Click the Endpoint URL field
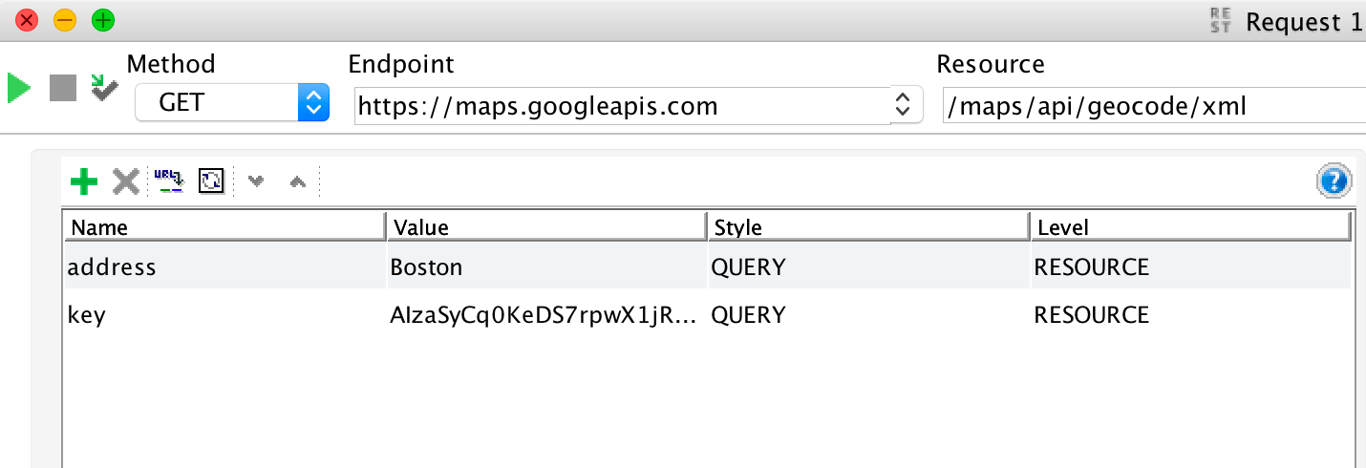The width and height of the screenshot is (1366, 468). point(621,105)
